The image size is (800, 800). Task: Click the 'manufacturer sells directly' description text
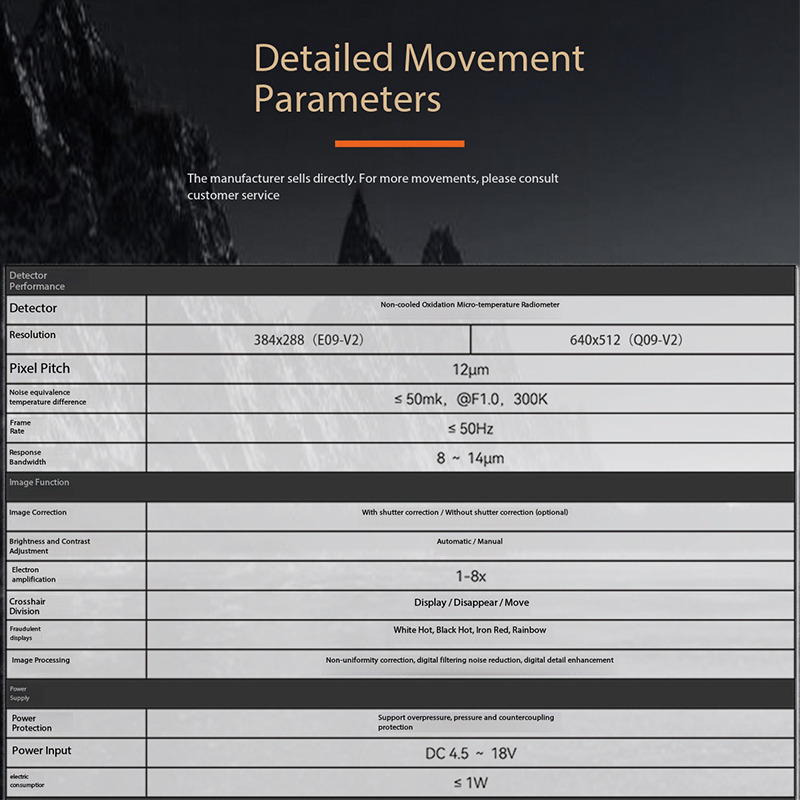tap(372, 186)
